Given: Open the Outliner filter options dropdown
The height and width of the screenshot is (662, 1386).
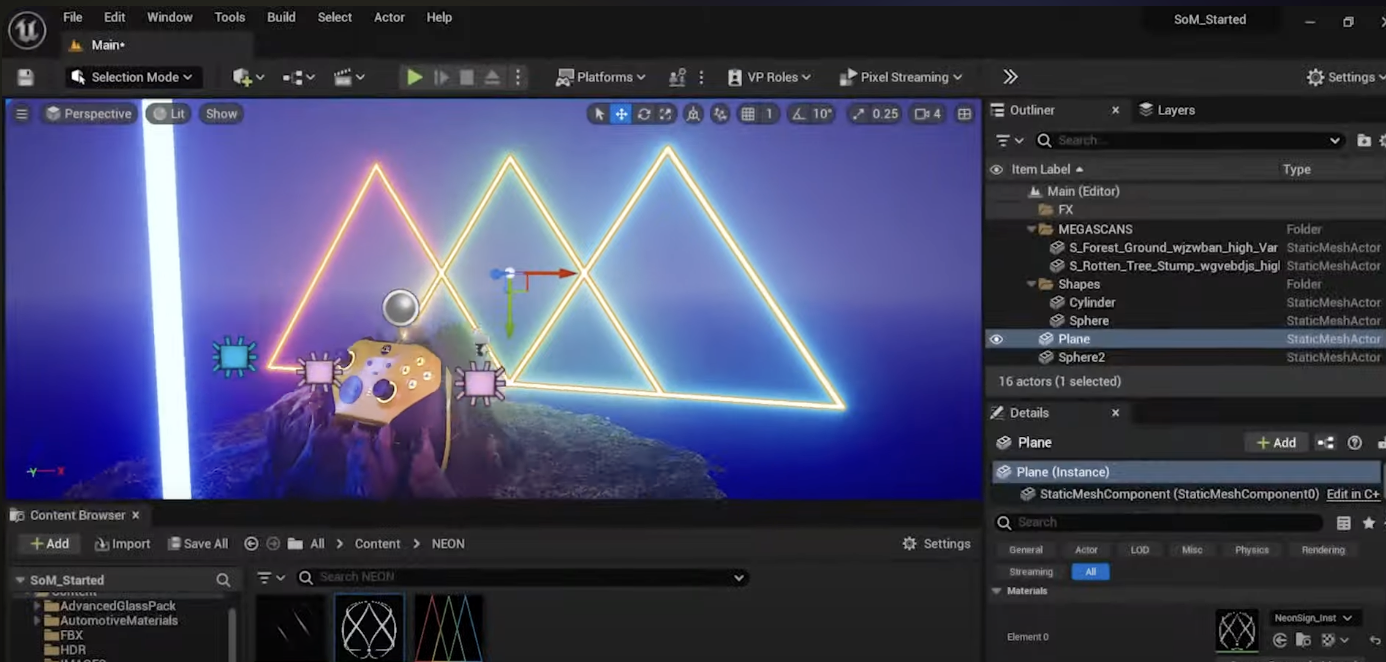Looking at the screenshot, I should pyautogui.click(x=1008, y=141).
